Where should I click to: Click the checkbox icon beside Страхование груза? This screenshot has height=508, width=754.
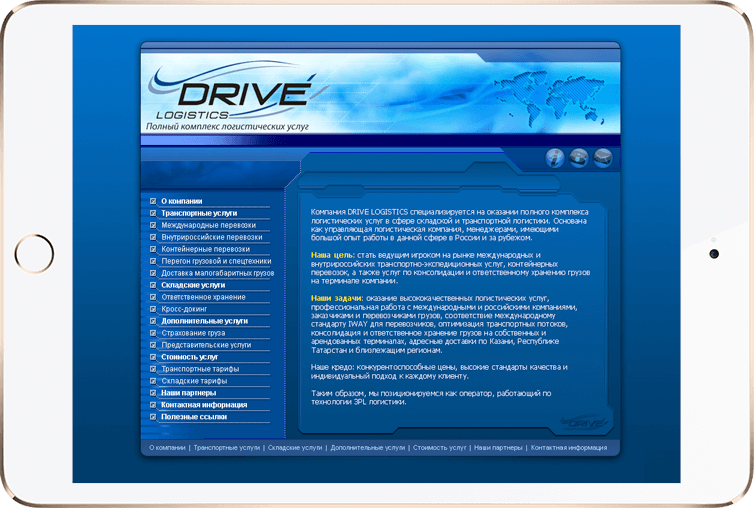(x=153, y=333)
